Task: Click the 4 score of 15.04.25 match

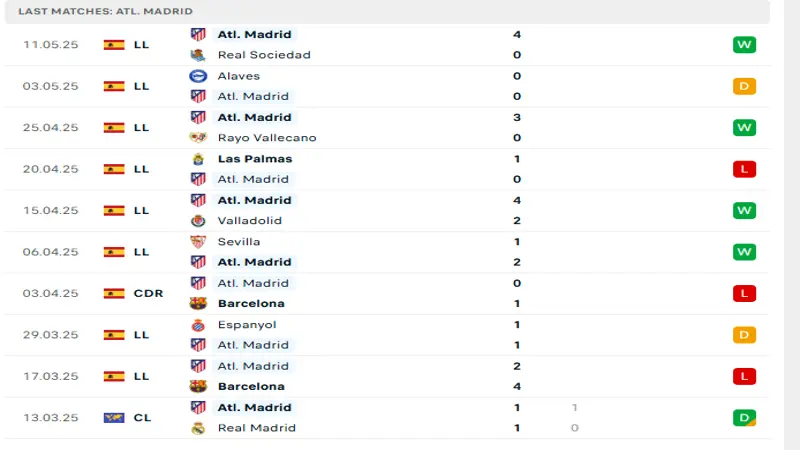Action: coord(517,200)
